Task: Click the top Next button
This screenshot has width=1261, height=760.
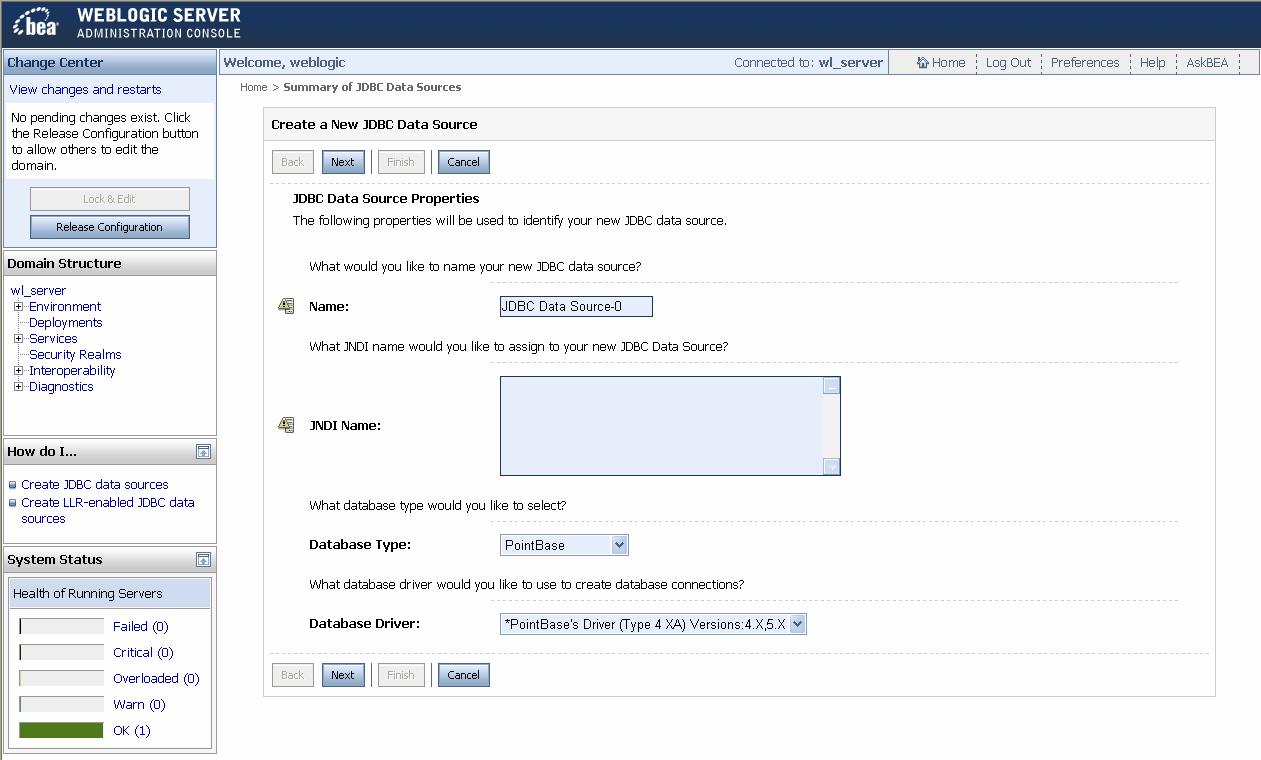Action: pyautogui.click(x=343, y=162)
